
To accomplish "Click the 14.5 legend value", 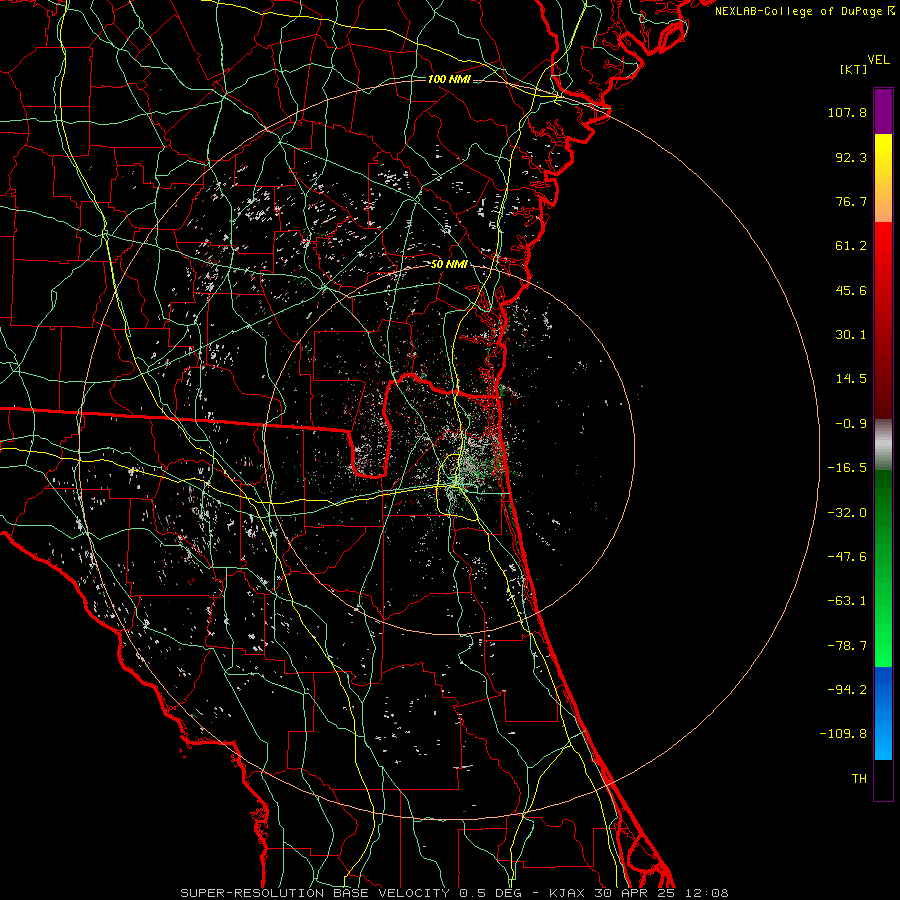I will 851,379.
